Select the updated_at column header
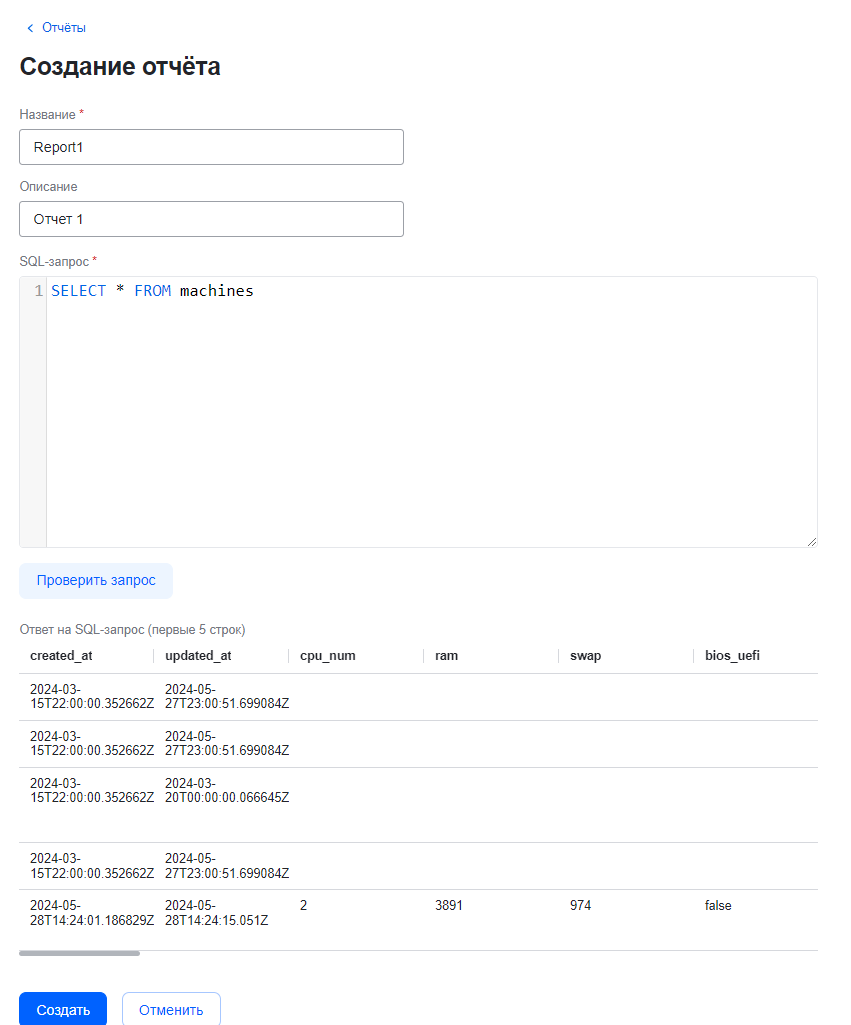The width and height of the screenshot is (851, 1025). (x=198, y=656)
